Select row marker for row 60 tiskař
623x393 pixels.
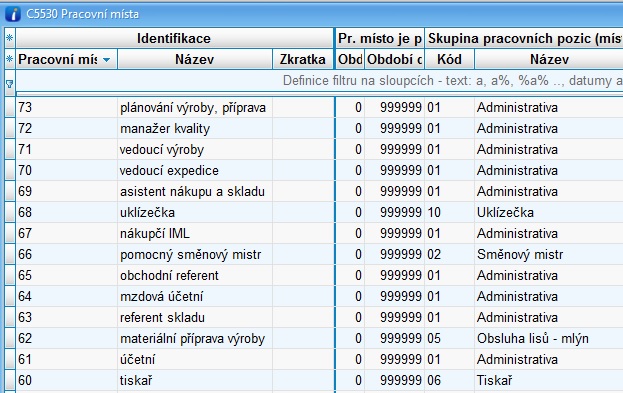point(10,380)
